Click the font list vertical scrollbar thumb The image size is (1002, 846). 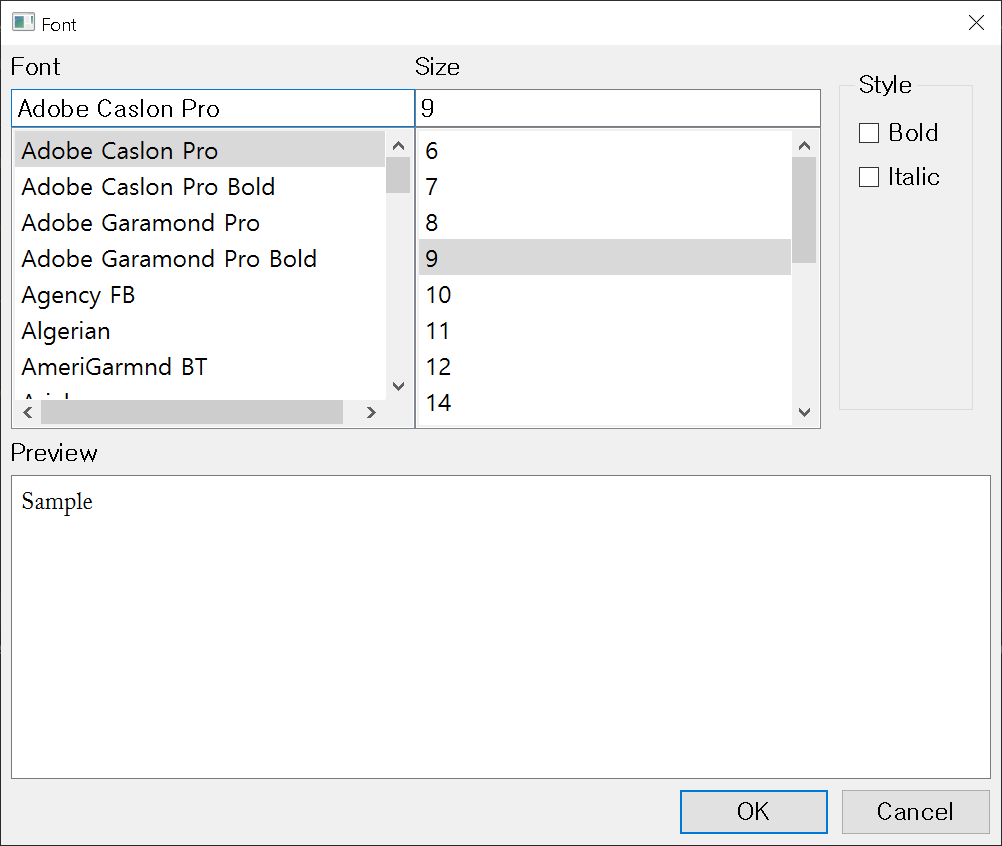click(398, 175)
